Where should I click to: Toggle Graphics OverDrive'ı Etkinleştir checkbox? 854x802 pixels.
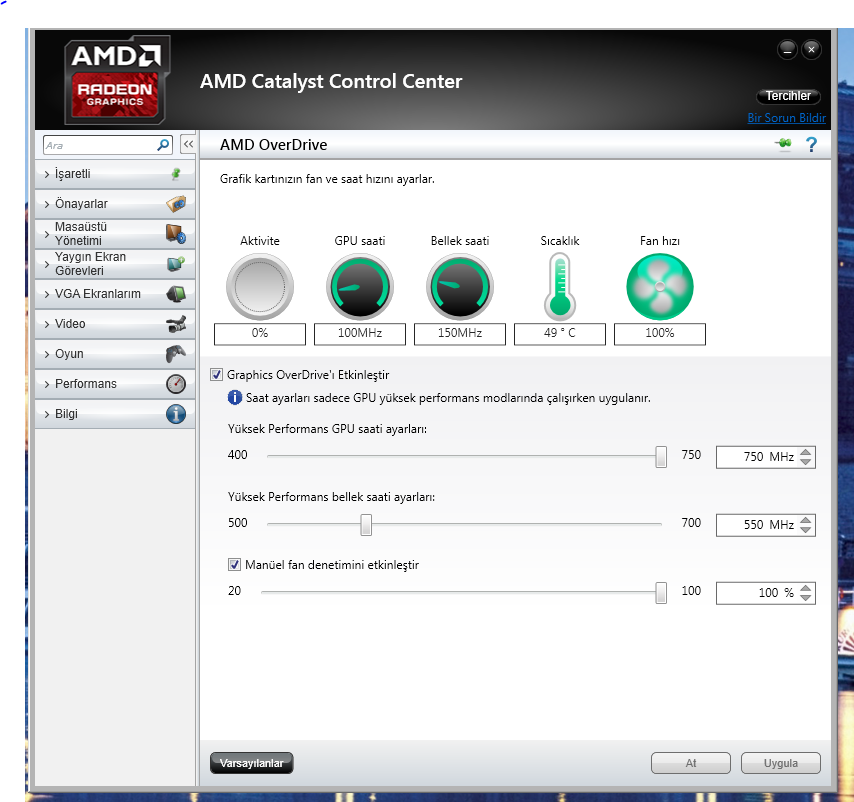(x=216, y=375)
